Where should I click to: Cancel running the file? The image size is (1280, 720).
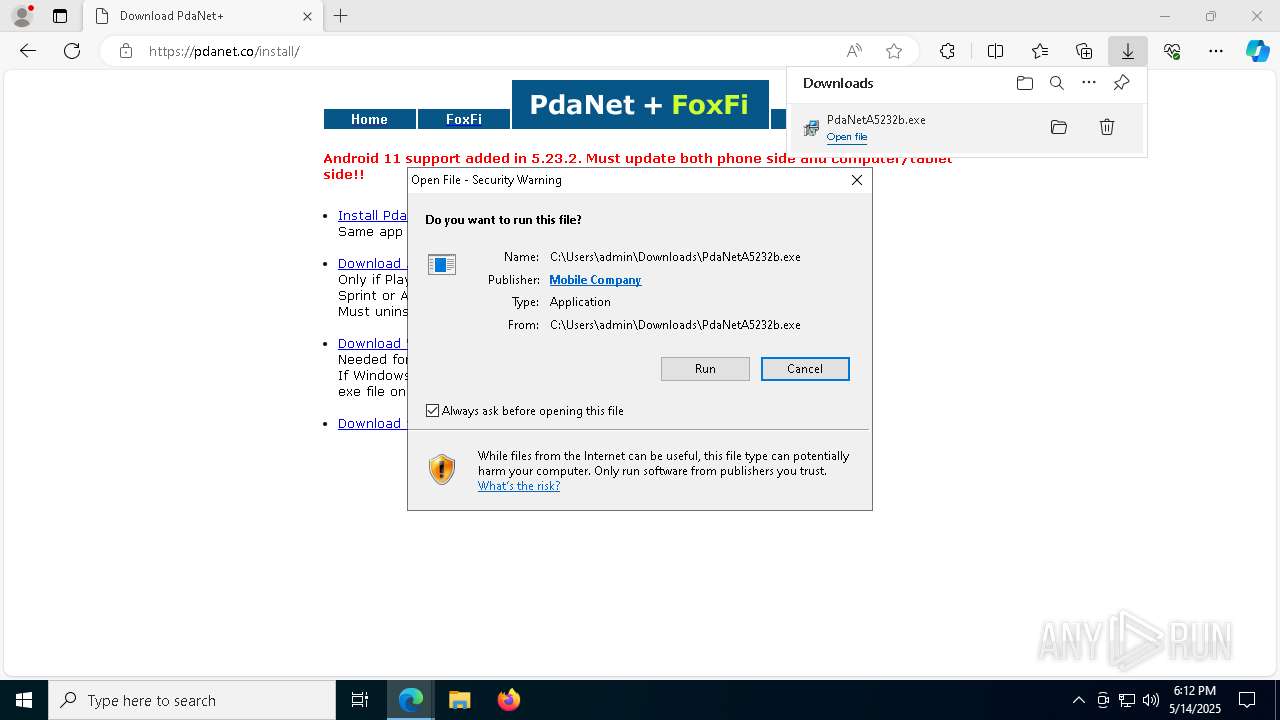pyautogui.click(x=805, y=369)
